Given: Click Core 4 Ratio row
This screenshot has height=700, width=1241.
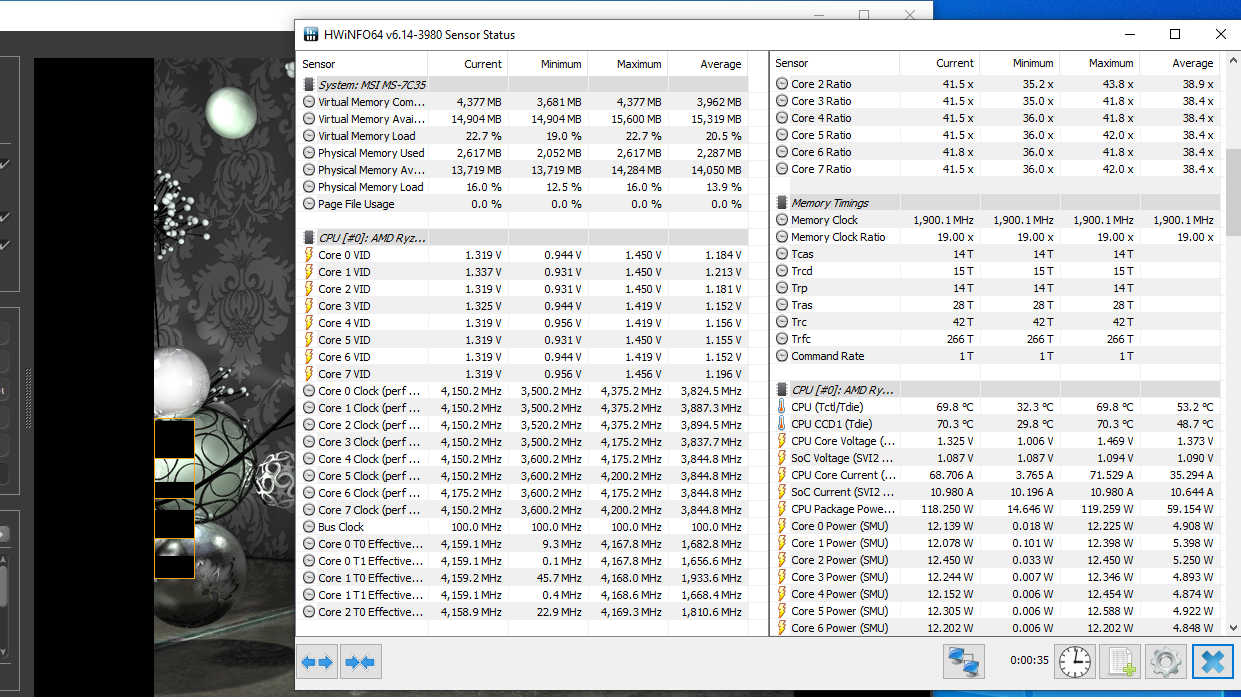Looking at the screenshot, I should tap(996, 118).
